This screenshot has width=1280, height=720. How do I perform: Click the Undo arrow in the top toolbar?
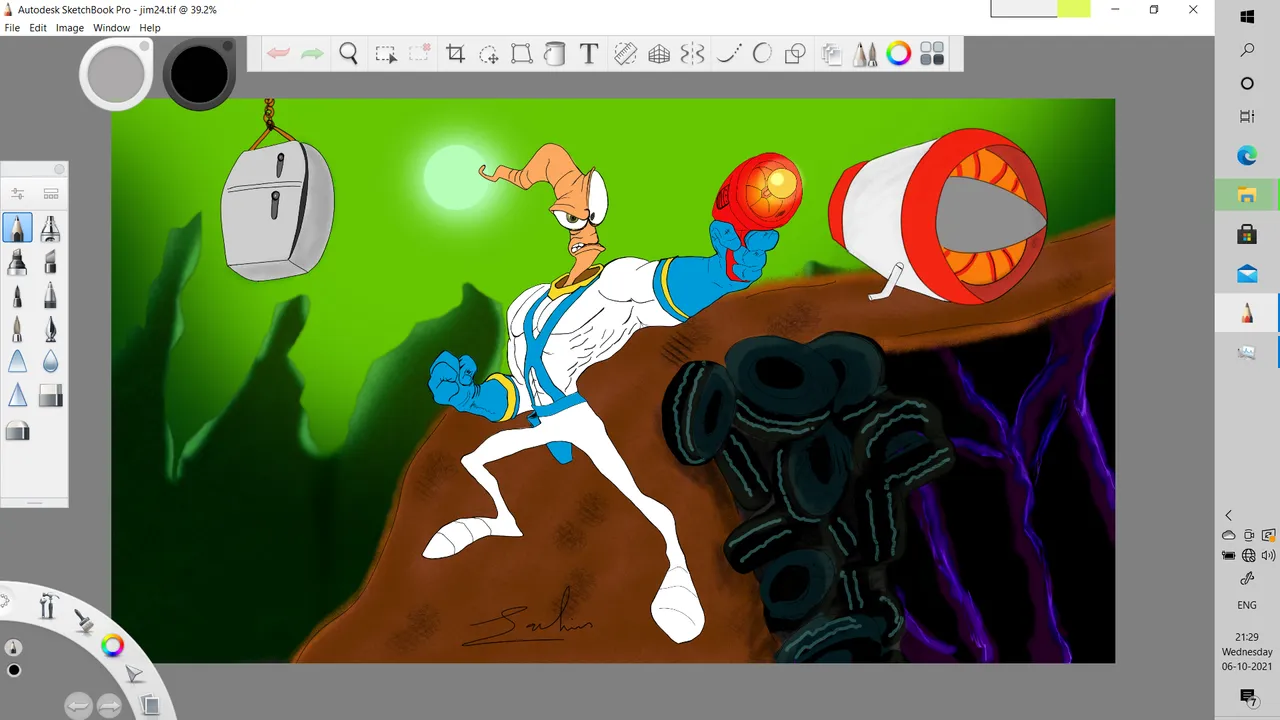(279, 54)
